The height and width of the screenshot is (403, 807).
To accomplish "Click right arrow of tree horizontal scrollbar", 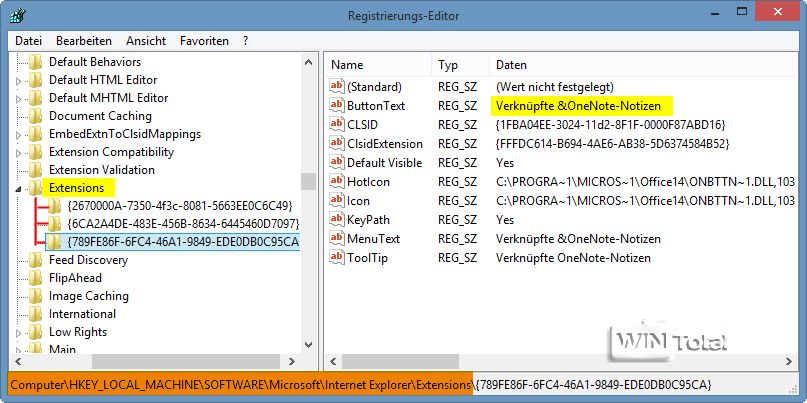I will (x=292, y=362).
